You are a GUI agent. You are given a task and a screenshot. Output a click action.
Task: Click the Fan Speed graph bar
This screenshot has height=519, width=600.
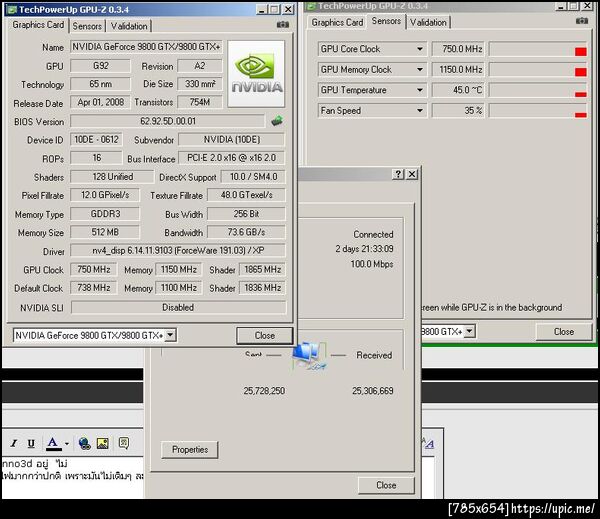coord(538,111)
